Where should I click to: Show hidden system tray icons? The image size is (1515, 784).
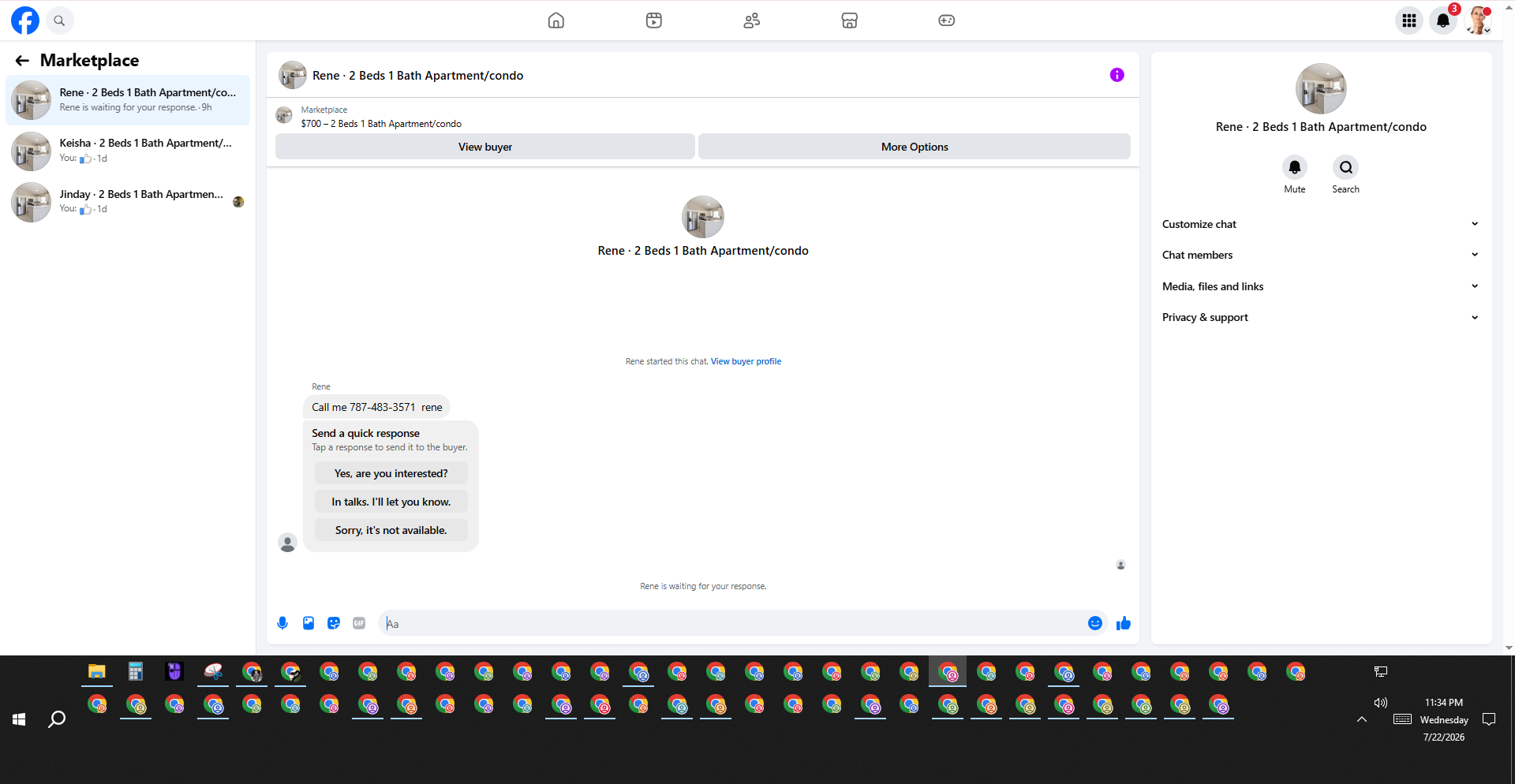pyautogui.click(x=1362, y=719)
